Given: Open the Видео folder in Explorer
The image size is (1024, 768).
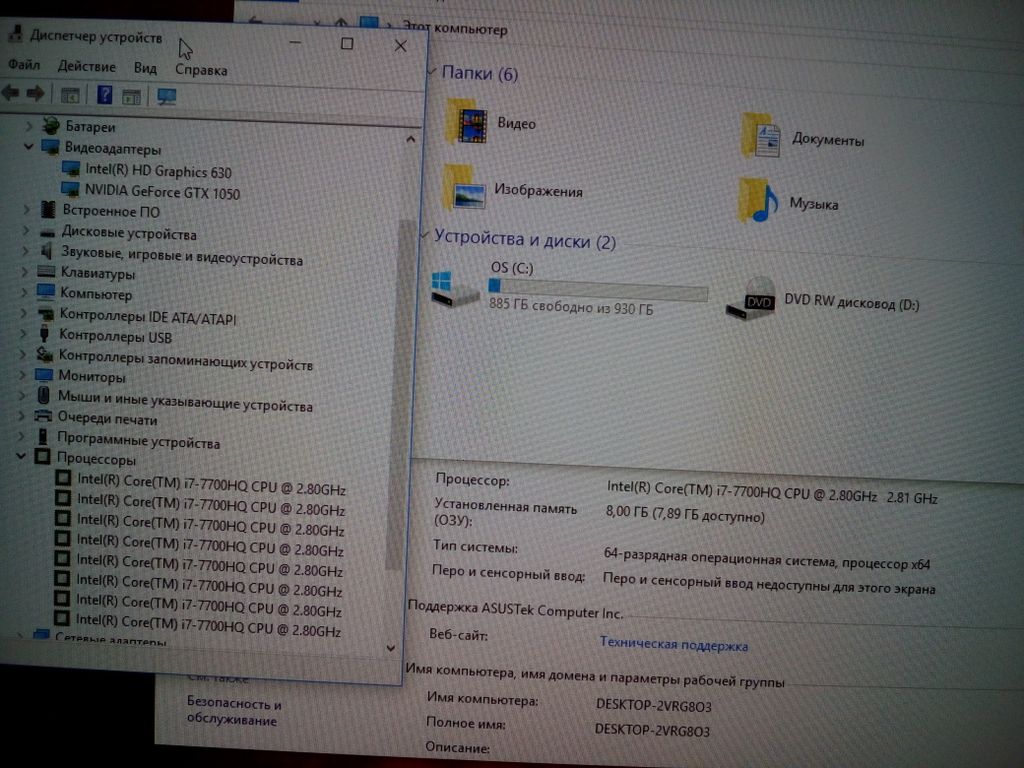Looking at the screenshot, I should (491, 122).
